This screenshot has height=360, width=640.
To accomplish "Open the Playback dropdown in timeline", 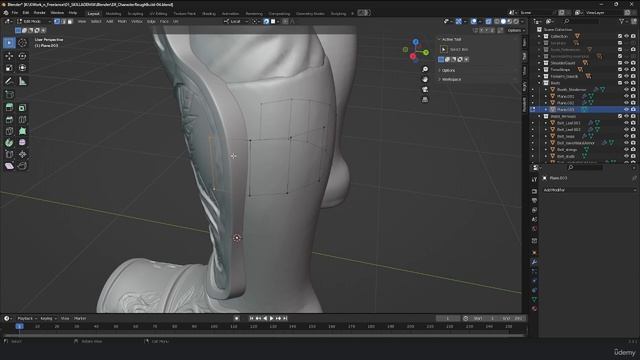I will click(x=27, y=318).
